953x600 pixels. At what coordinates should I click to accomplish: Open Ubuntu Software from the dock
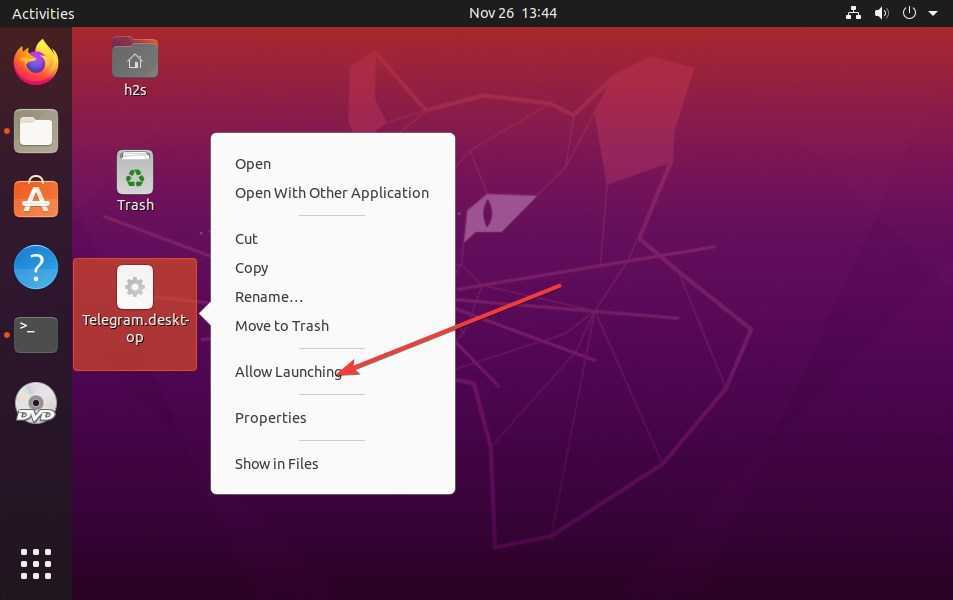pyautogui.click(x=36, y=197)
